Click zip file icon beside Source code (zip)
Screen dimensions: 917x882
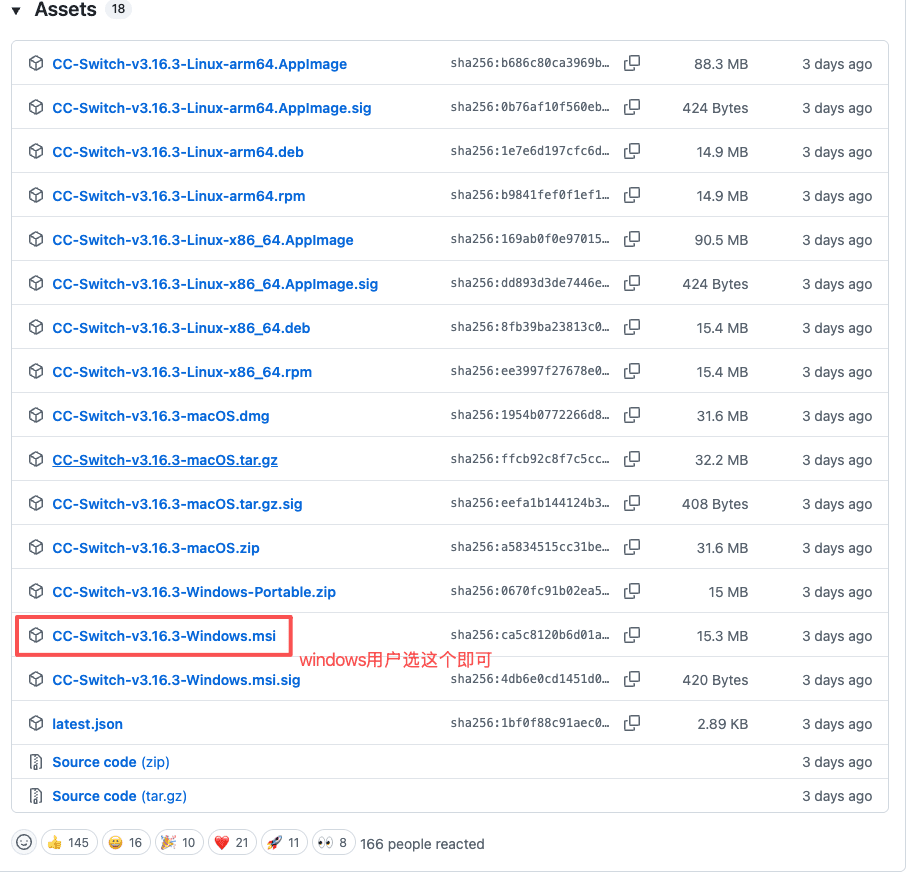coord(36,763)
